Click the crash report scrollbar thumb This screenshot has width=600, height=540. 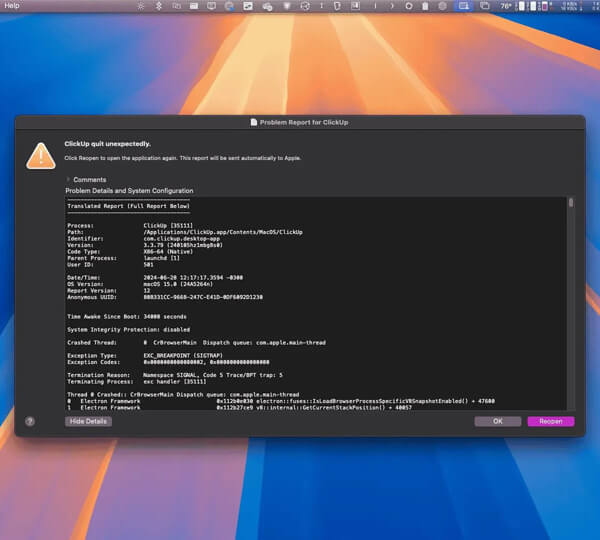tap(571, 202)
